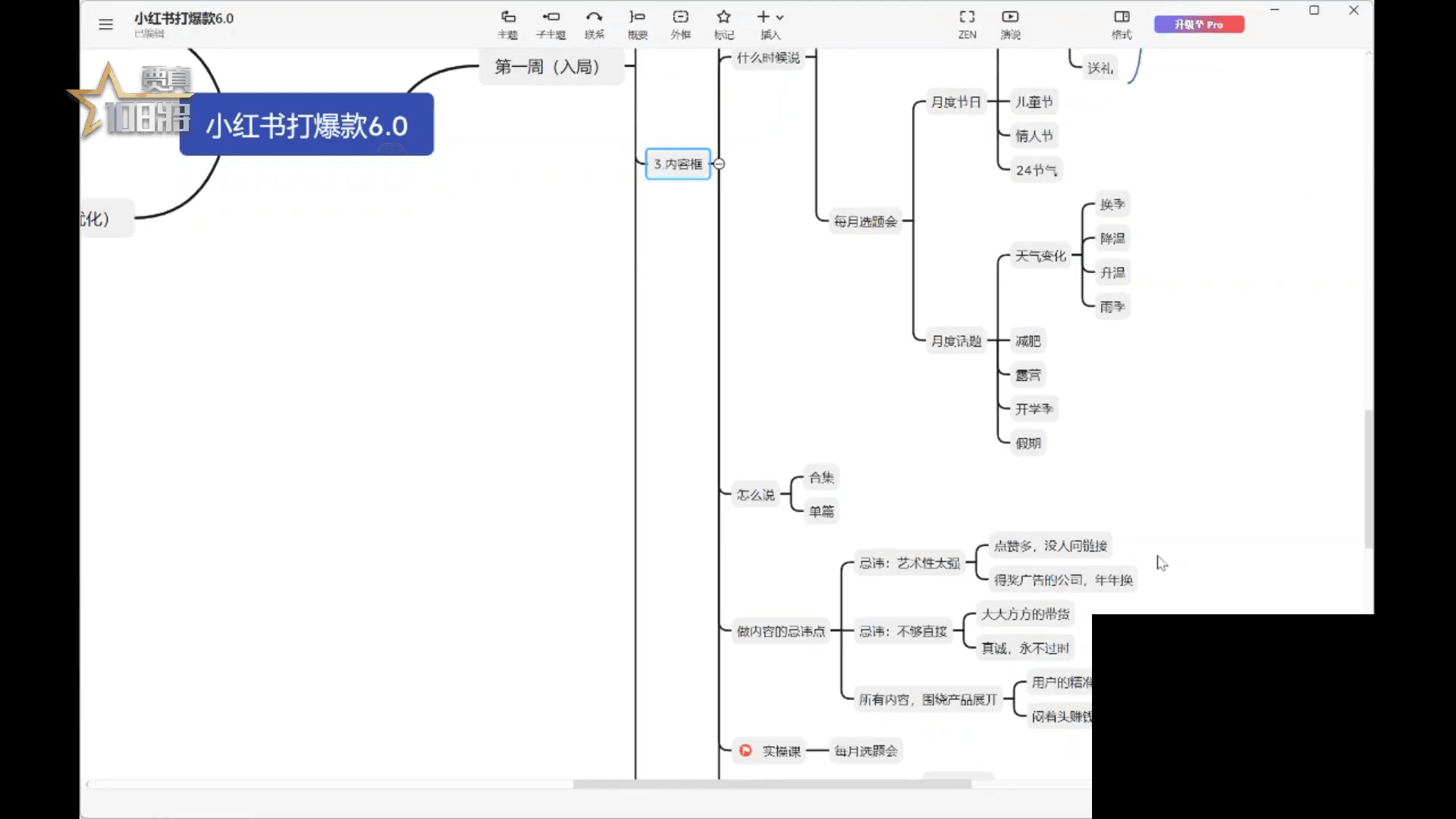Open the 标记 marker star icon

tap(724, 24)
